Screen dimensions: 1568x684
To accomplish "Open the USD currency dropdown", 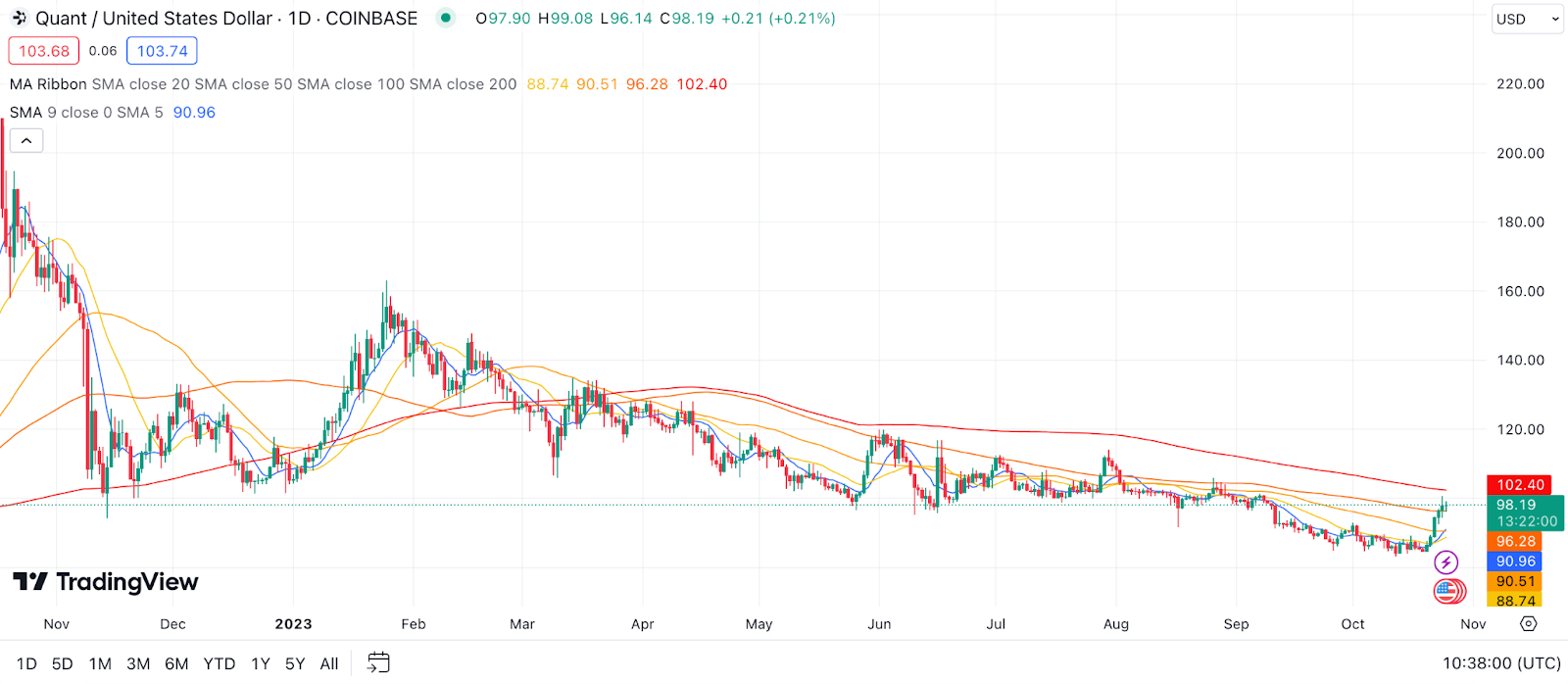I will click(x=1528, y=19).
